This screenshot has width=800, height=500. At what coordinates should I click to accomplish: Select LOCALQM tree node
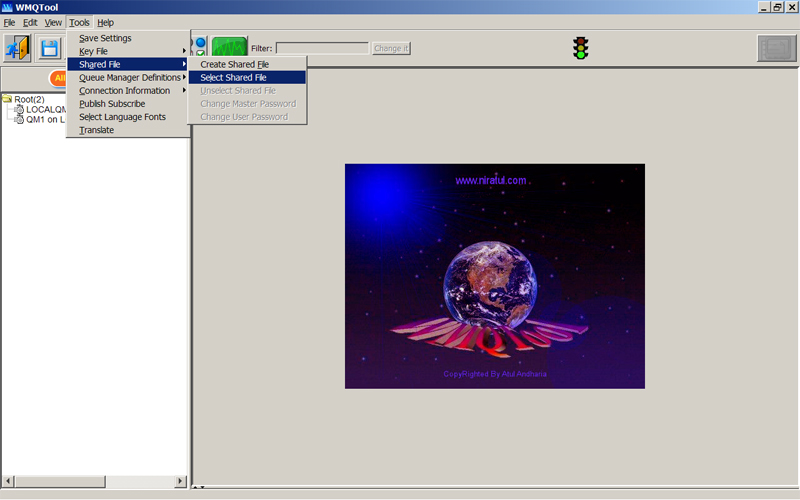pos(46,109)
